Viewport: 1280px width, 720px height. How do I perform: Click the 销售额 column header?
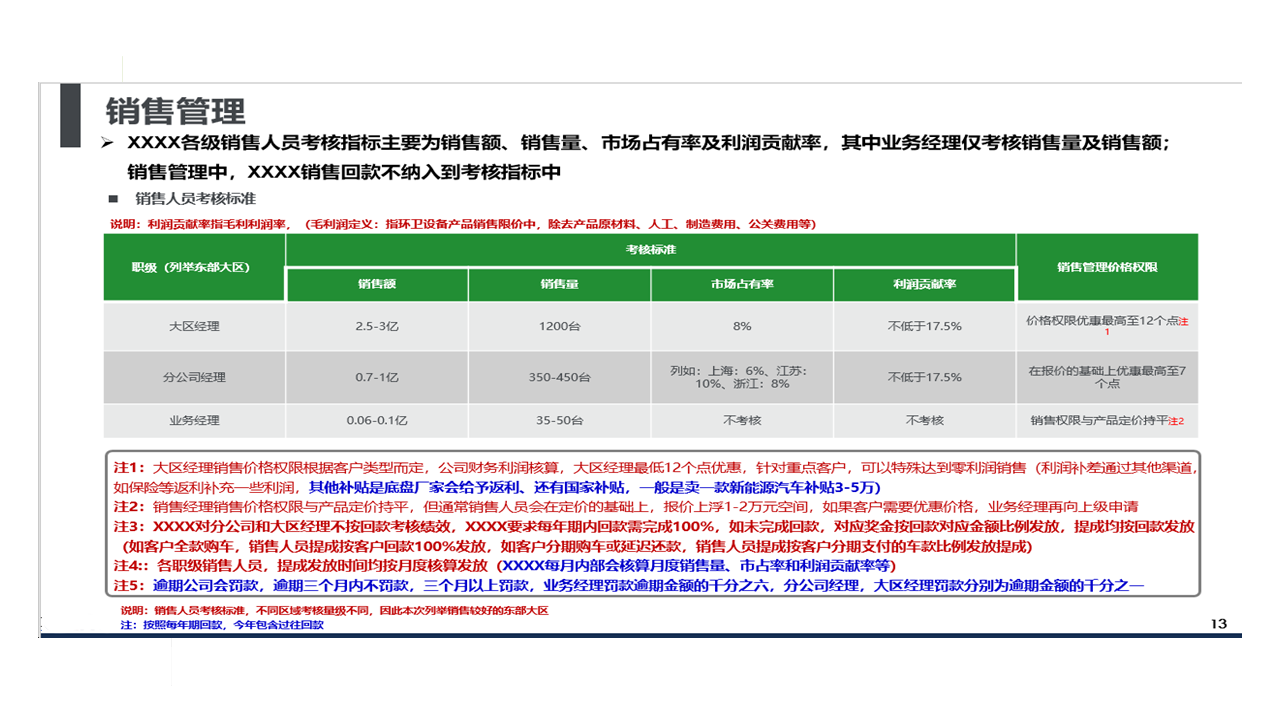click(377, 285)
